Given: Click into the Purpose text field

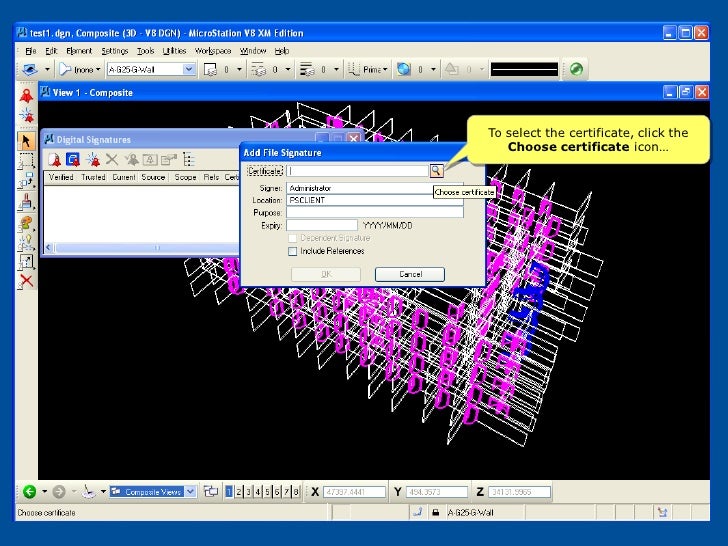Looking at the screenshot, I should tap(375, 212).
